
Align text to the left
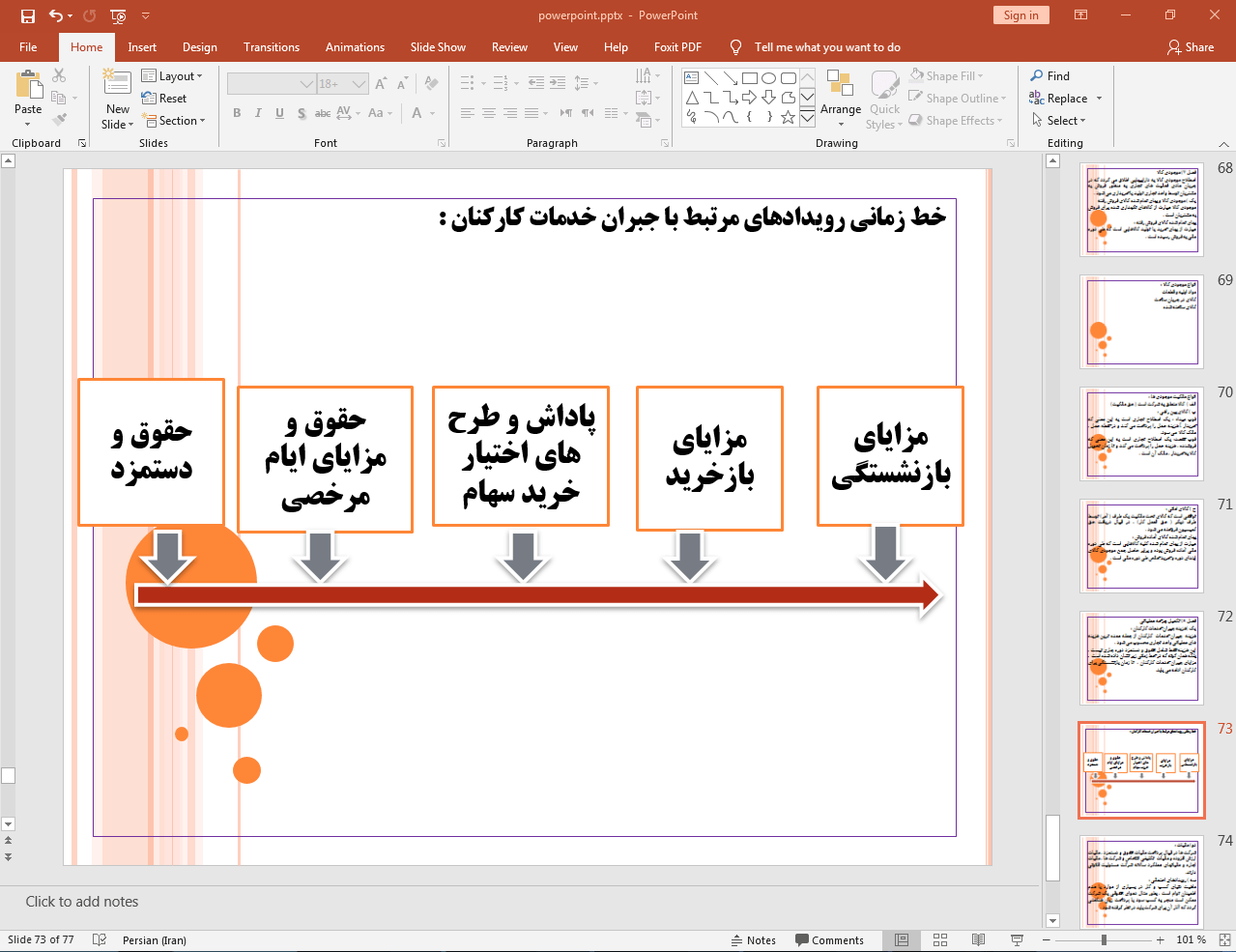point(468,113)
